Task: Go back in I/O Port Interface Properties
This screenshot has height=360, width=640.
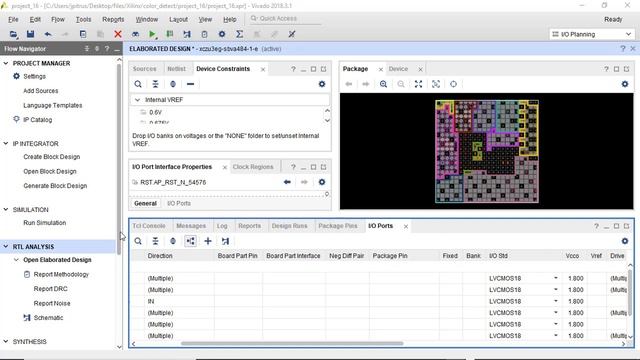Action: (287, 182)
